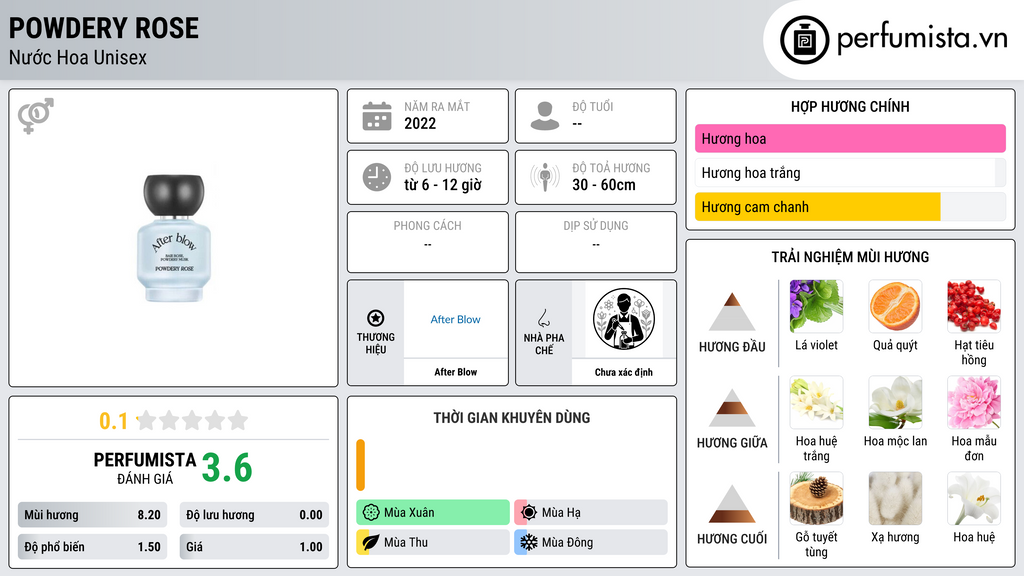Select the Lá violet note image

pos(816,306)
